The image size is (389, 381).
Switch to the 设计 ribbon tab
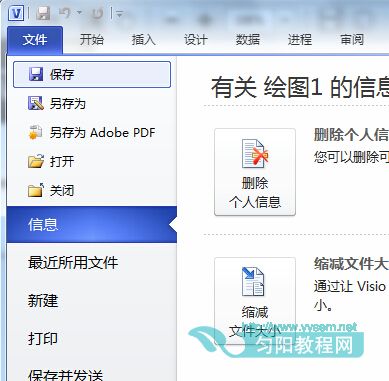click(196, 40)
